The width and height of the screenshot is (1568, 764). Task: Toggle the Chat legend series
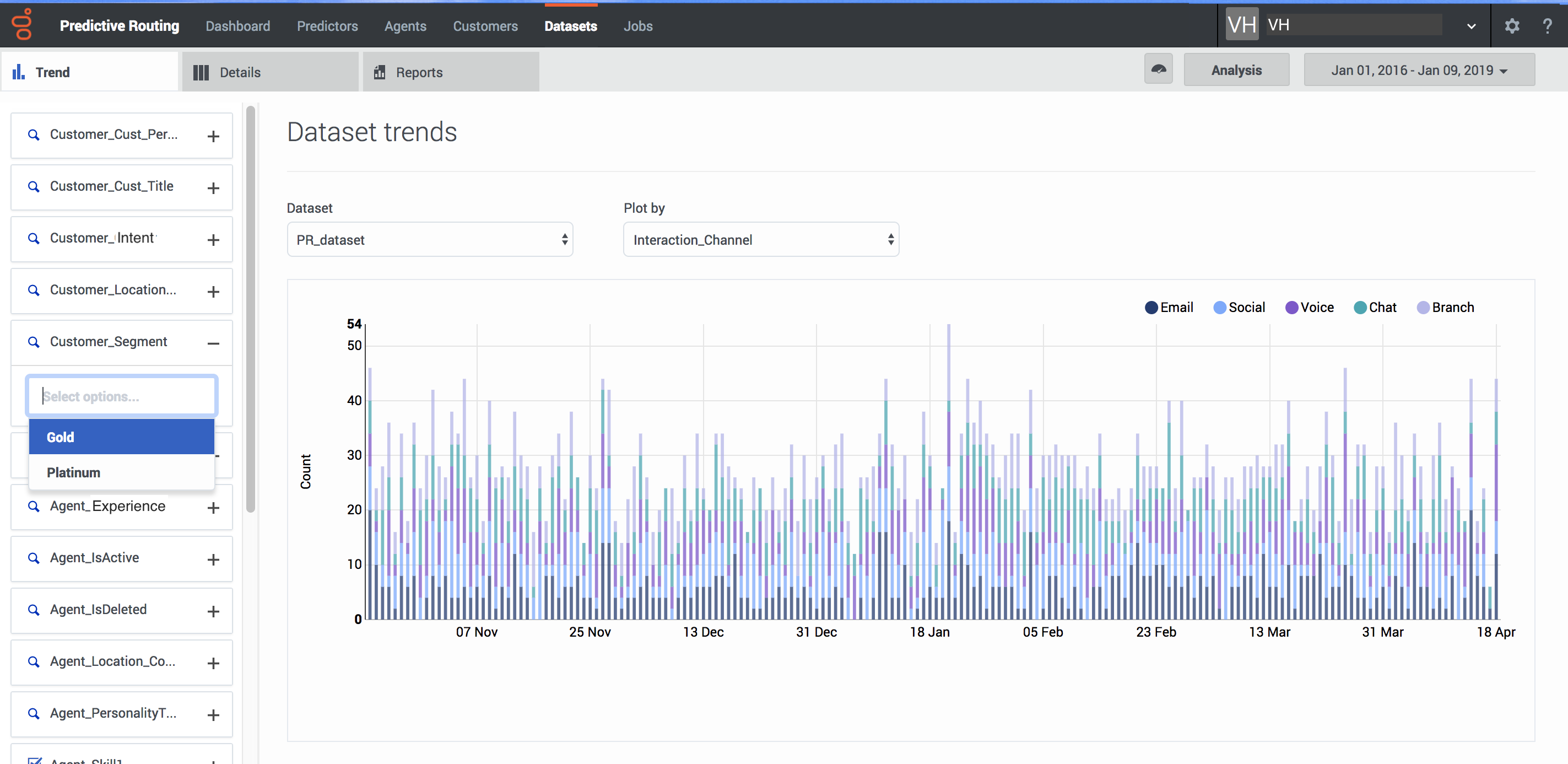[x=1375, y=308]
